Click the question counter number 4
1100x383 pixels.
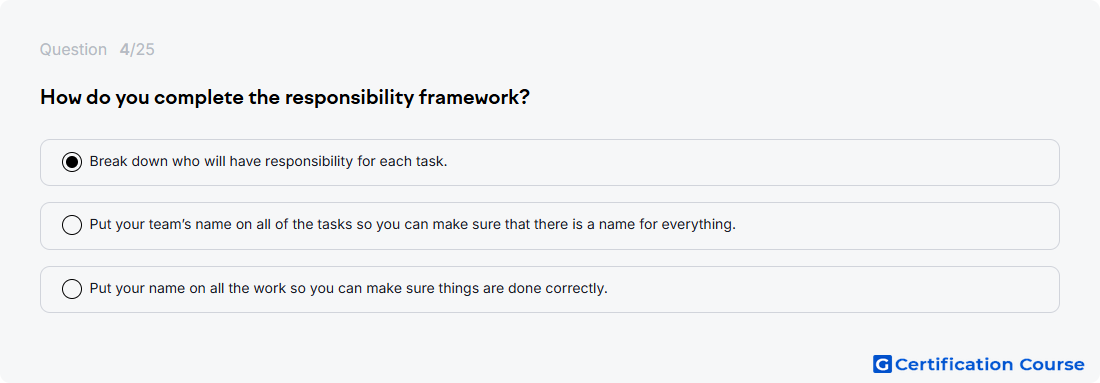124,50
